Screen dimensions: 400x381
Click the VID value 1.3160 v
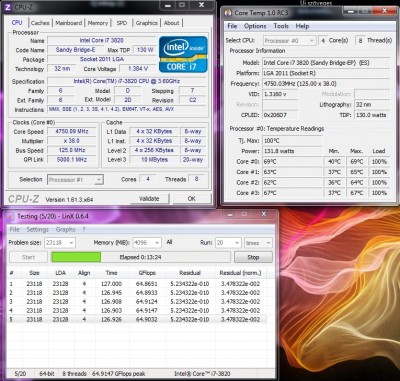click(x=280, y=94)
